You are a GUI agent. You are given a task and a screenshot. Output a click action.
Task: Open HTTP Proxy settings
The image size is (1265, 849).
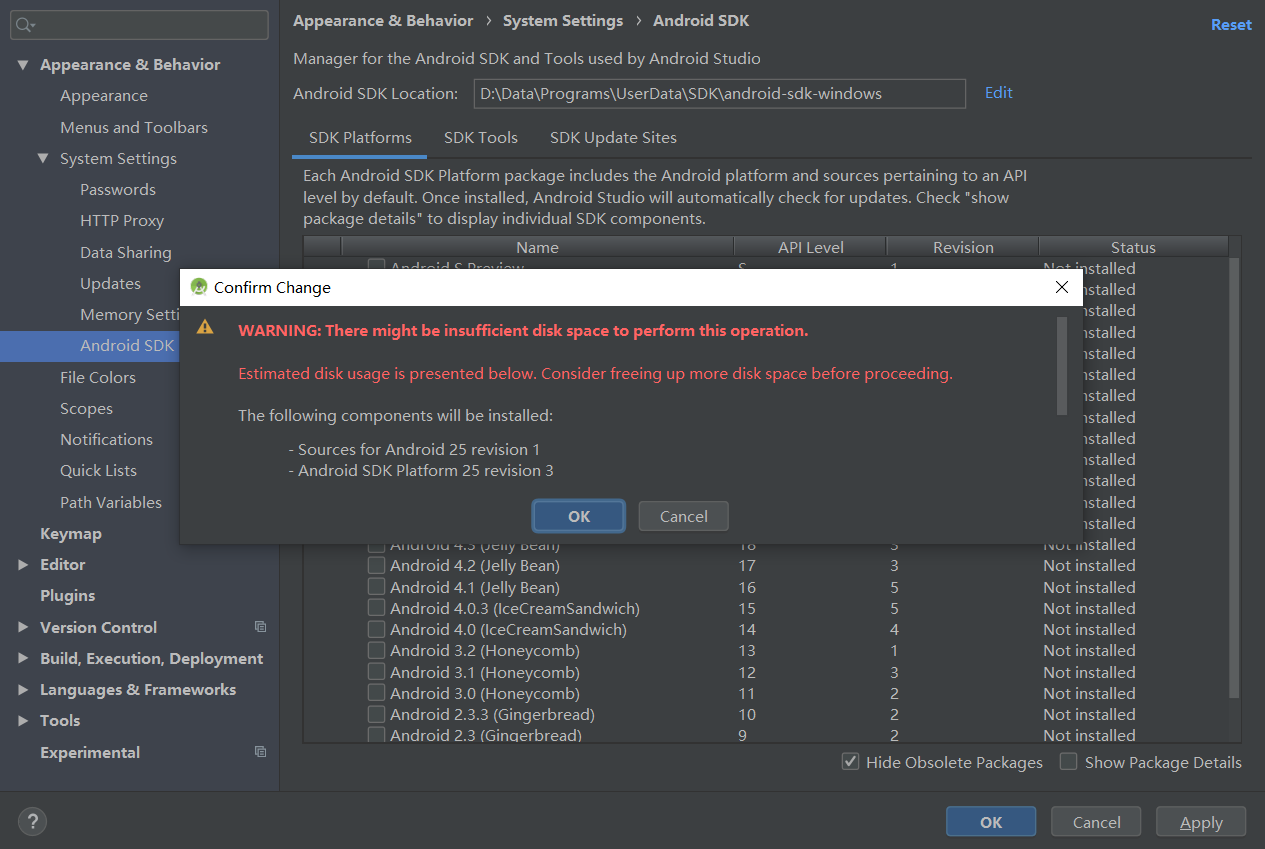coord(122,221)
